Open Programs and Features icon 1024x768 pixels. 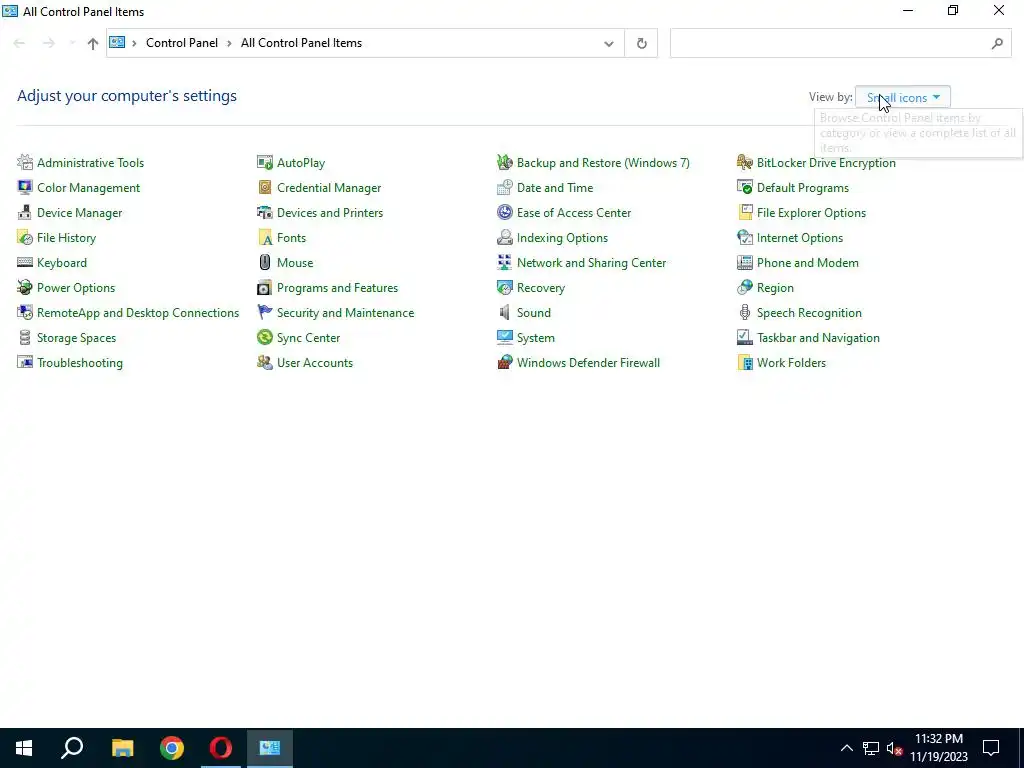click(x=264, y=287)
